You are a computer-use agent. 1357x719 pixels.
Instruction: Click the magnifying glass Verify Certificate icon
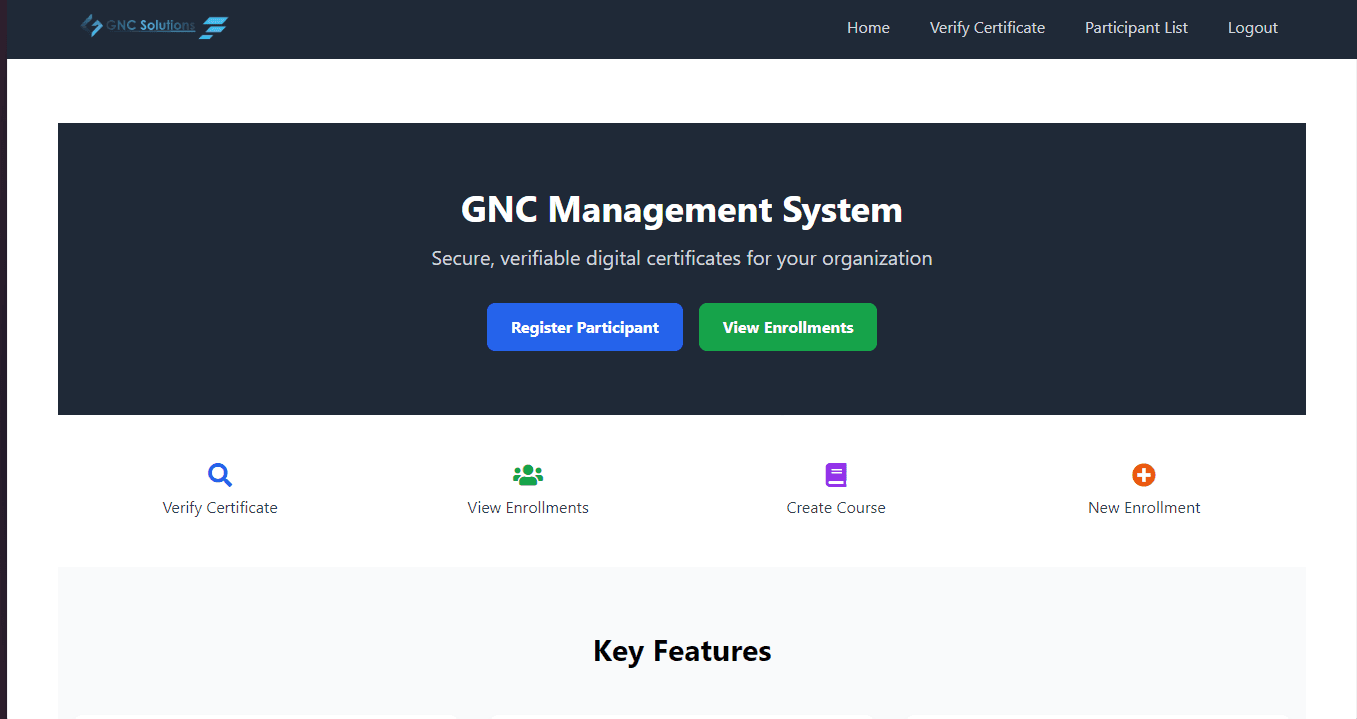[x=220, y=475]
